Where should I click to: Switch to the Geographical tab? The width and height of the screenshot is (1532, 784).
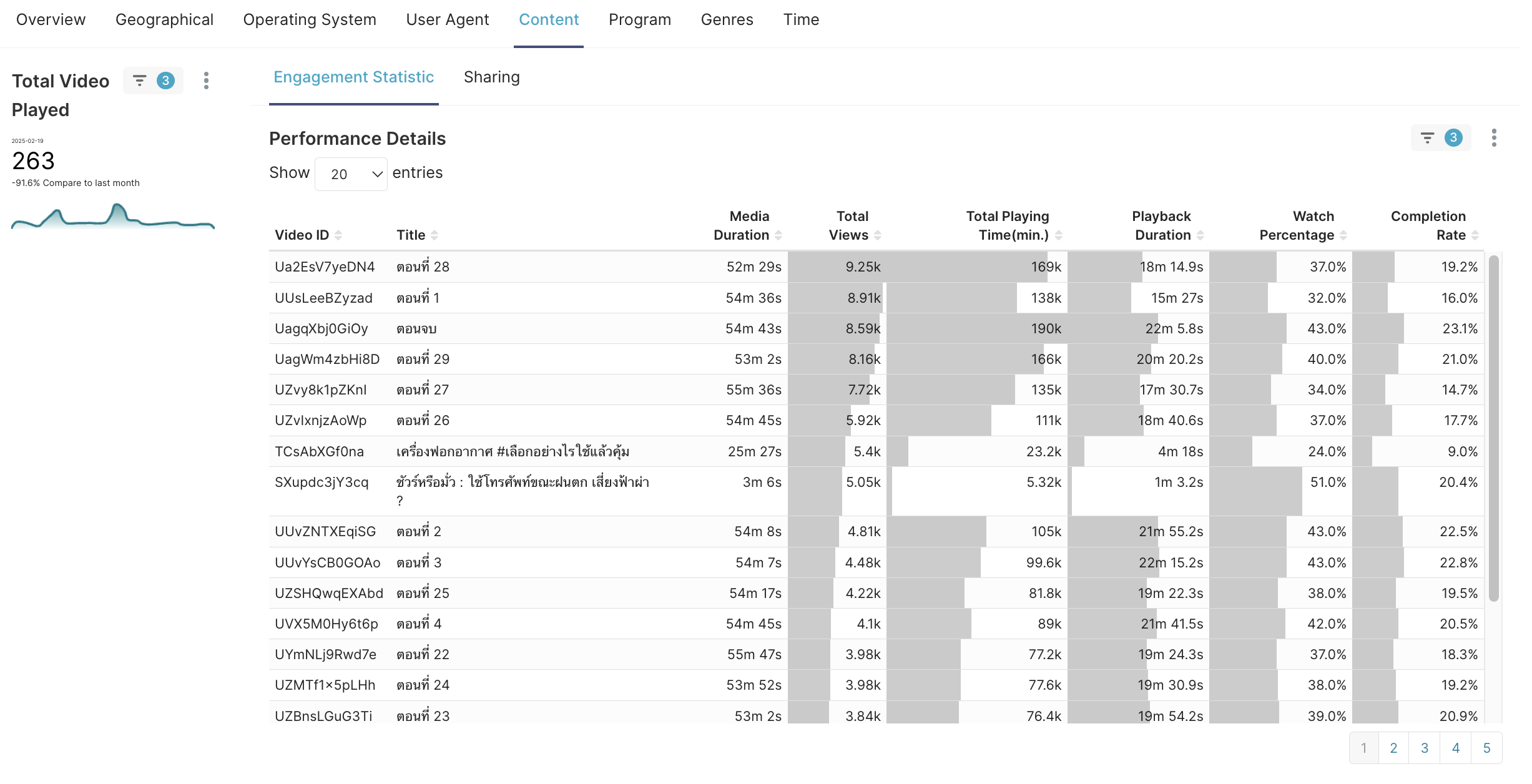tap(165, 20)
